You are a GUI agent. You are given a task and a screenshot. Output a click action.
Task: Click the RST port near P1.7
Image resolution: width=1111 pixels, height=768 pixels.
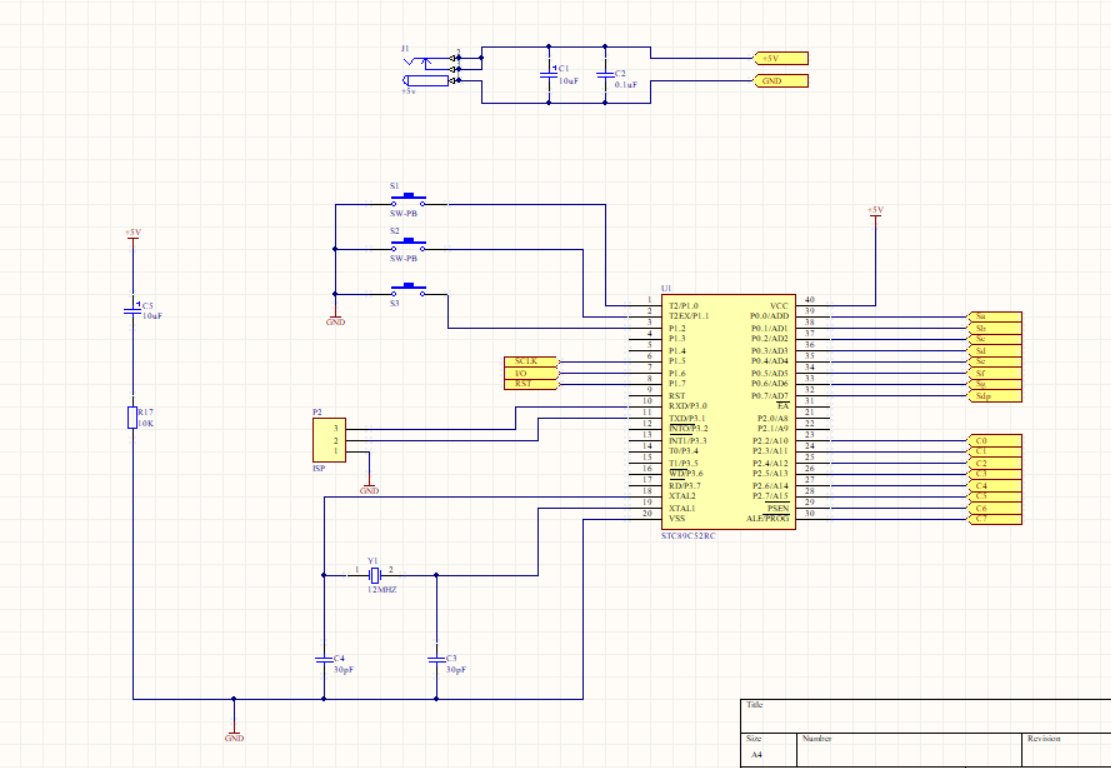(x=531, y=385)
